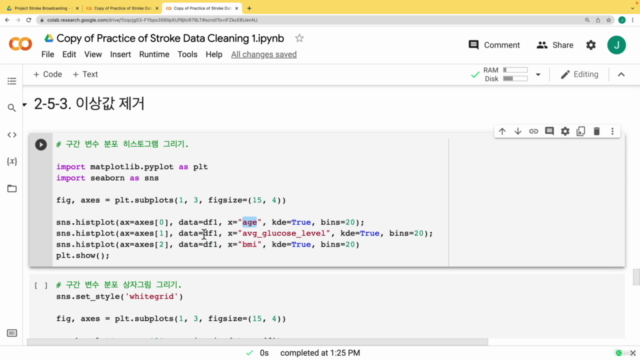
Task: Mirror cell in tab icon
Action: point(581,131)
